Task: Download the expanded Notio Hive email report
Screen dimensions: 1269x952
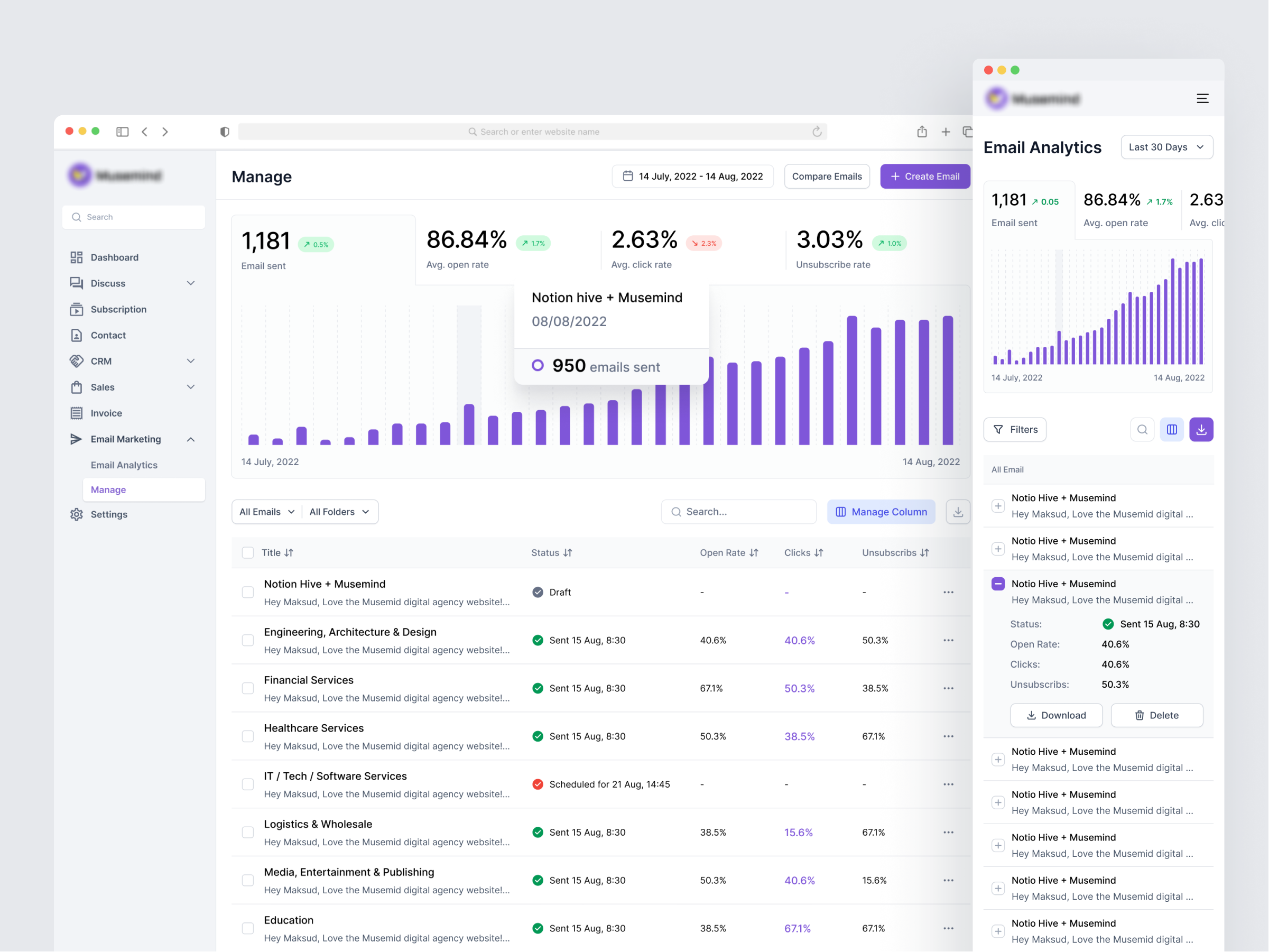Action: point(1056,715)
